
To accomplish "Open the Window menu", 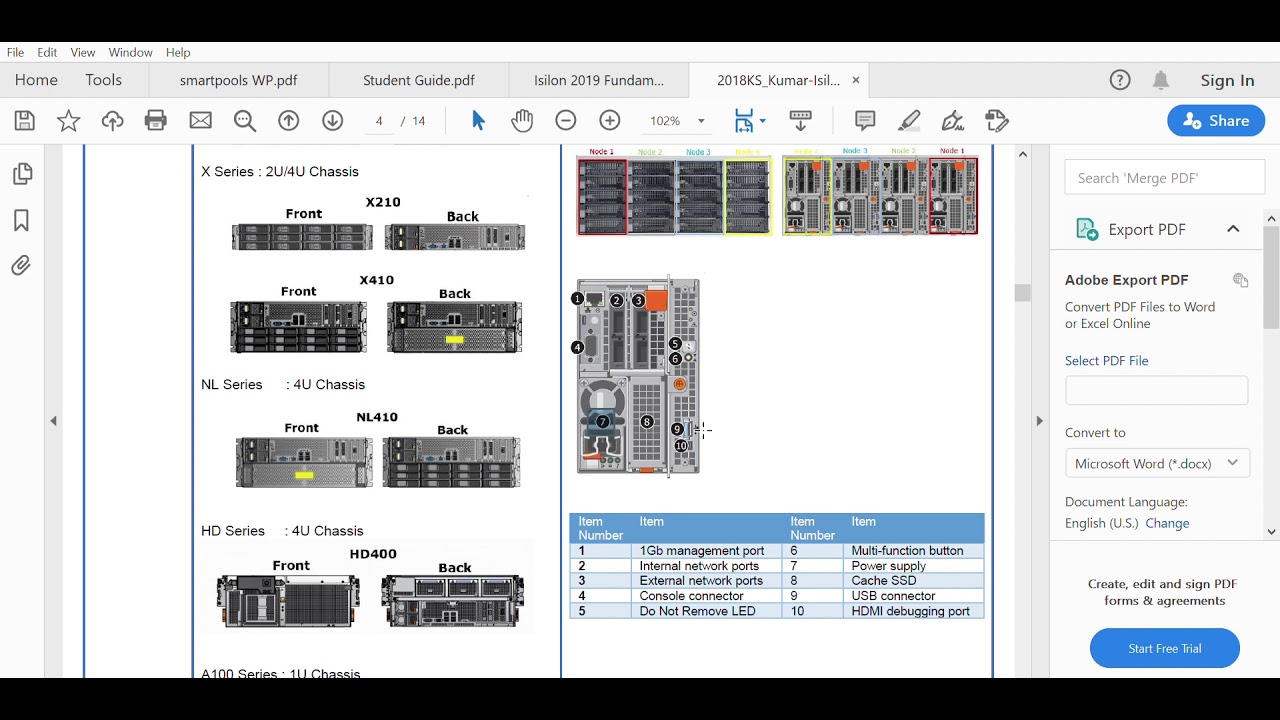I will [131, 52].
